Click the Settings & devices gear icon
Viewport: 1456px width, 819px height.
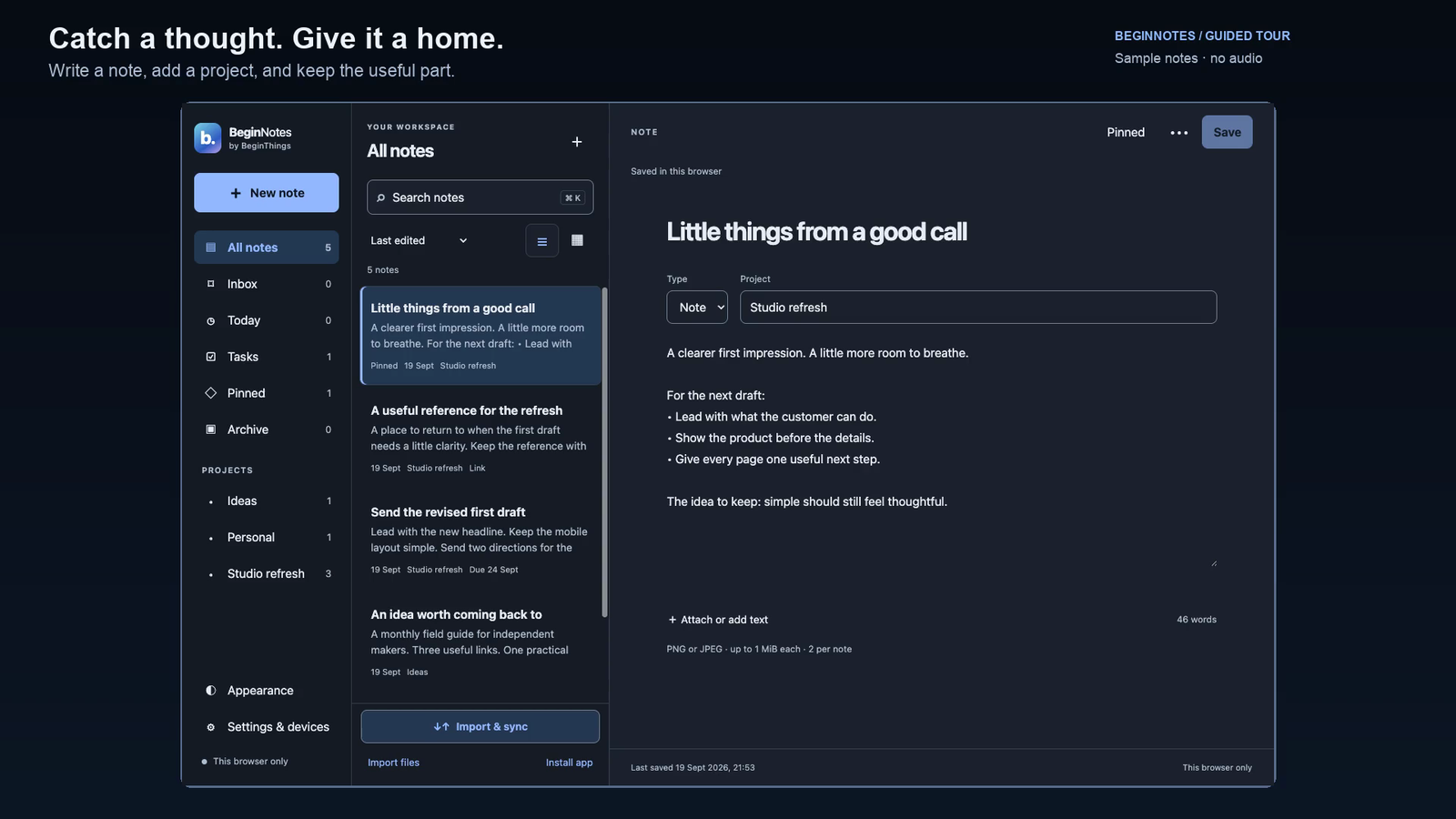pyautogui.click(x=211, y=727)
